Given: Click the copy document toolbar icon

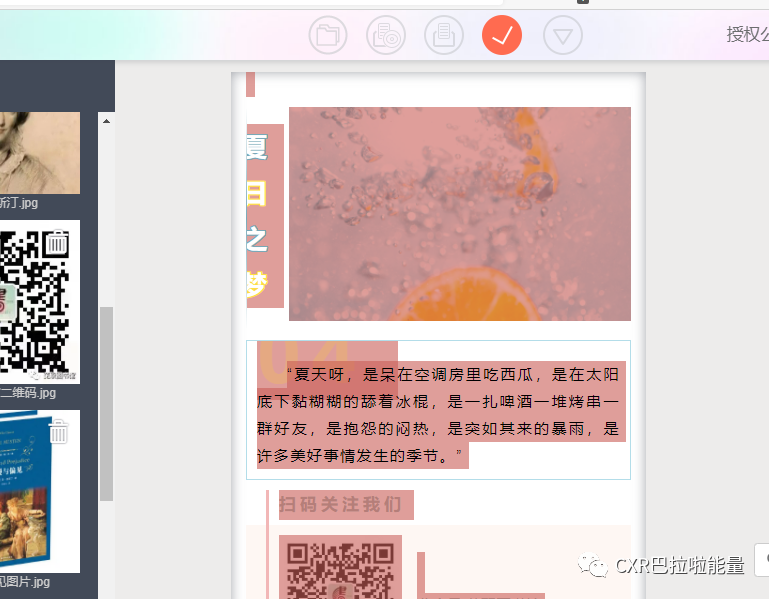Looking at the screenshot, I should [x=444, y=35].
